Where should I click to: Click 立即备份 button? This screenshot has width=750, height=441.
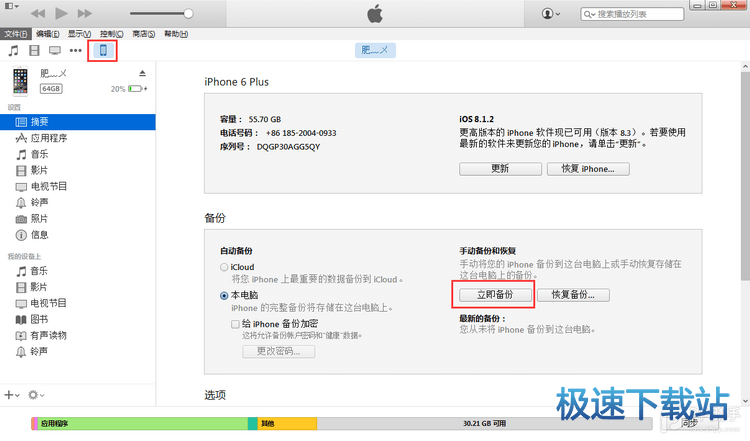point(495,295)
